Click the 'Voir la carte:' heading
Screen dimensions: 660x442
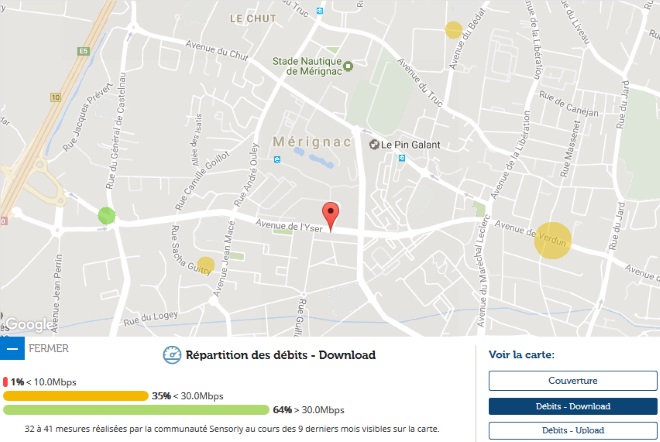(x=522, y=355)
